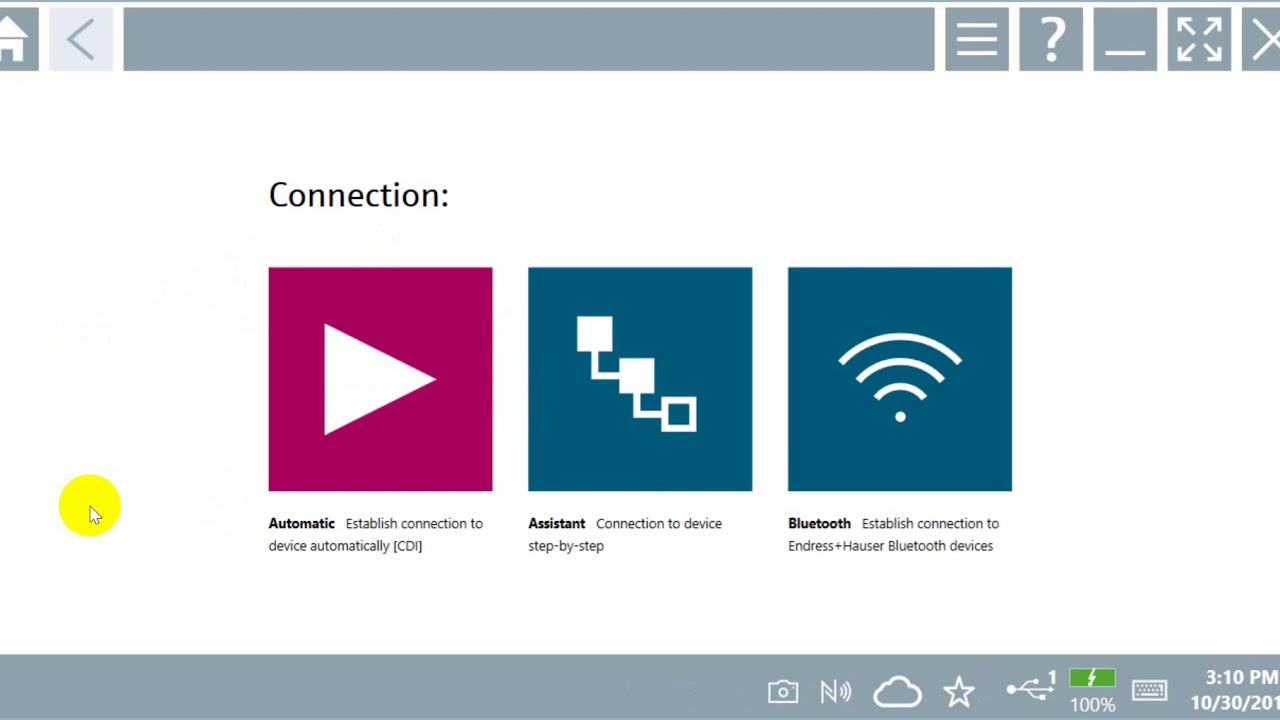Start Automatic connection tile
Image resolution: width=1280 pixels, height=720 pixels.
pyautogui.click(x=380, y=379)
